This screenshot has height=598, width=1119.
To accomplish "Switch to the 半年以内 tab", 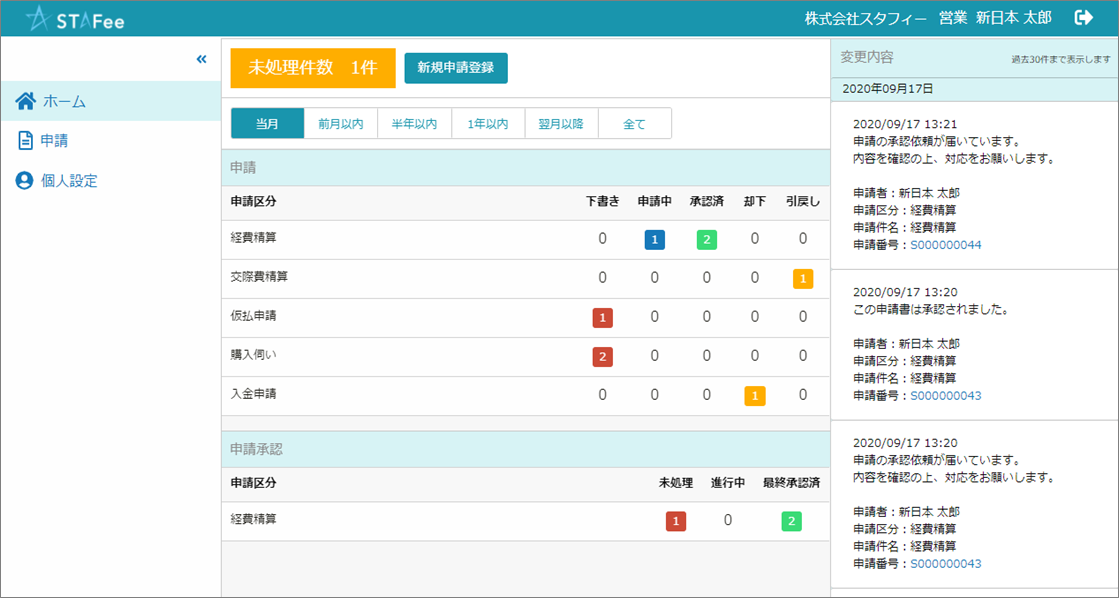I will click(x=414, y=124).
